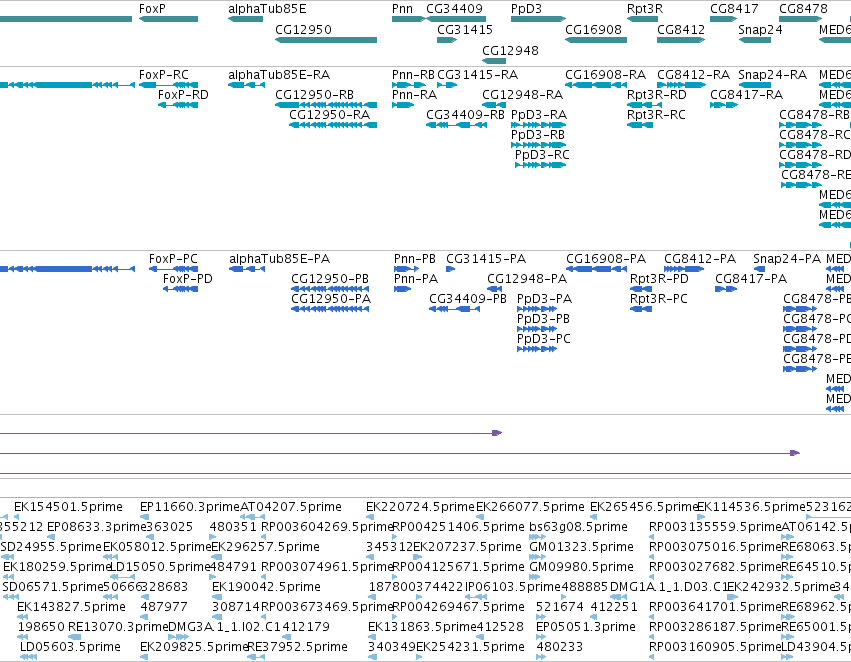Screen dimensions: 851x662
Task: Click the EK265456.5prime EST label
Action: coord(644,507)
